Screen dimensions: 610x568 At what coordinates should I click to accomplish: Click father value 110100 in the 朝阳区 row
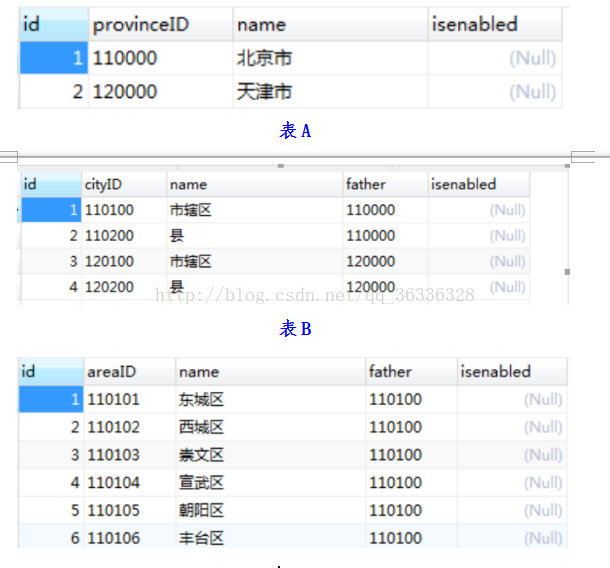(x=411, y=510)
